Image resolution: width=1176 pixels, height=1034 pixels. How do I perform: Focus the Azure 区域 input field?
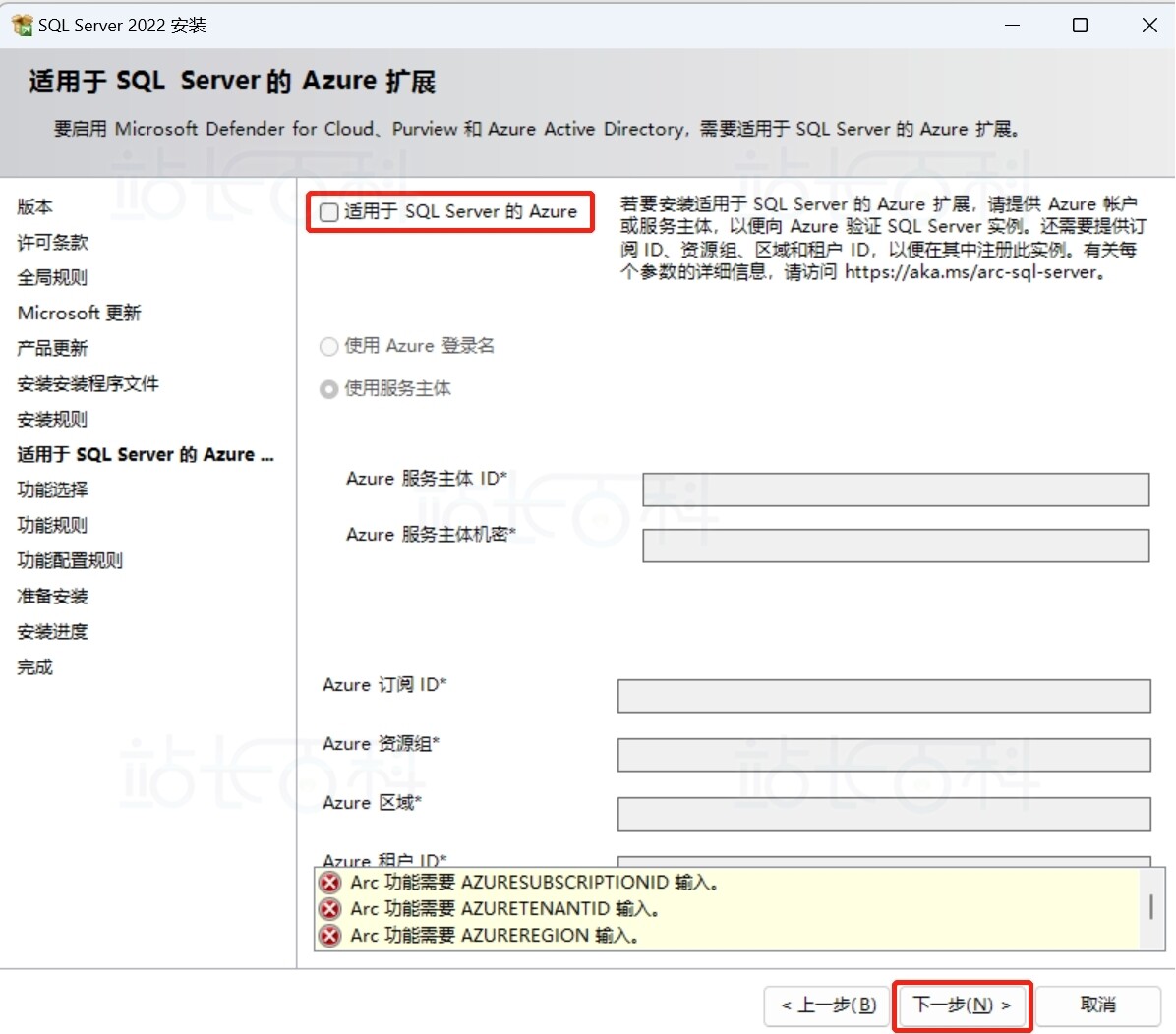point(884,814)
